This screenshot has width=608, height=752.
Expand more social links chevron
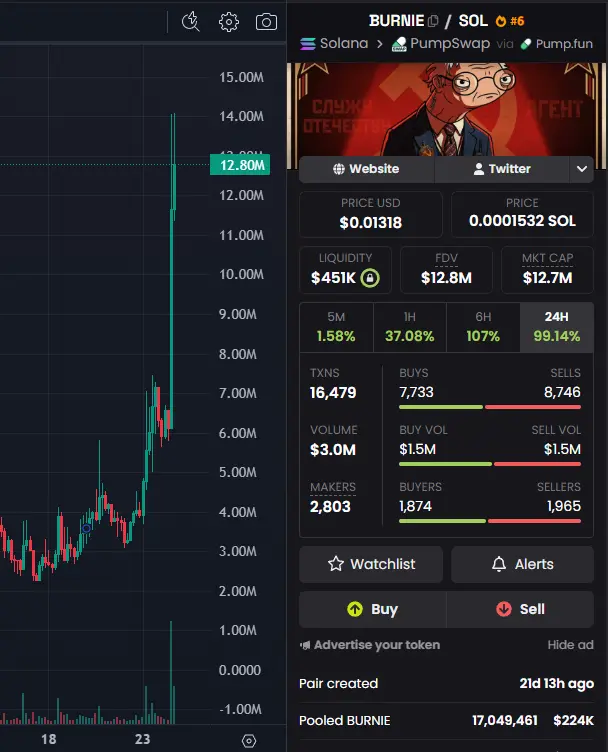(582, 169)
